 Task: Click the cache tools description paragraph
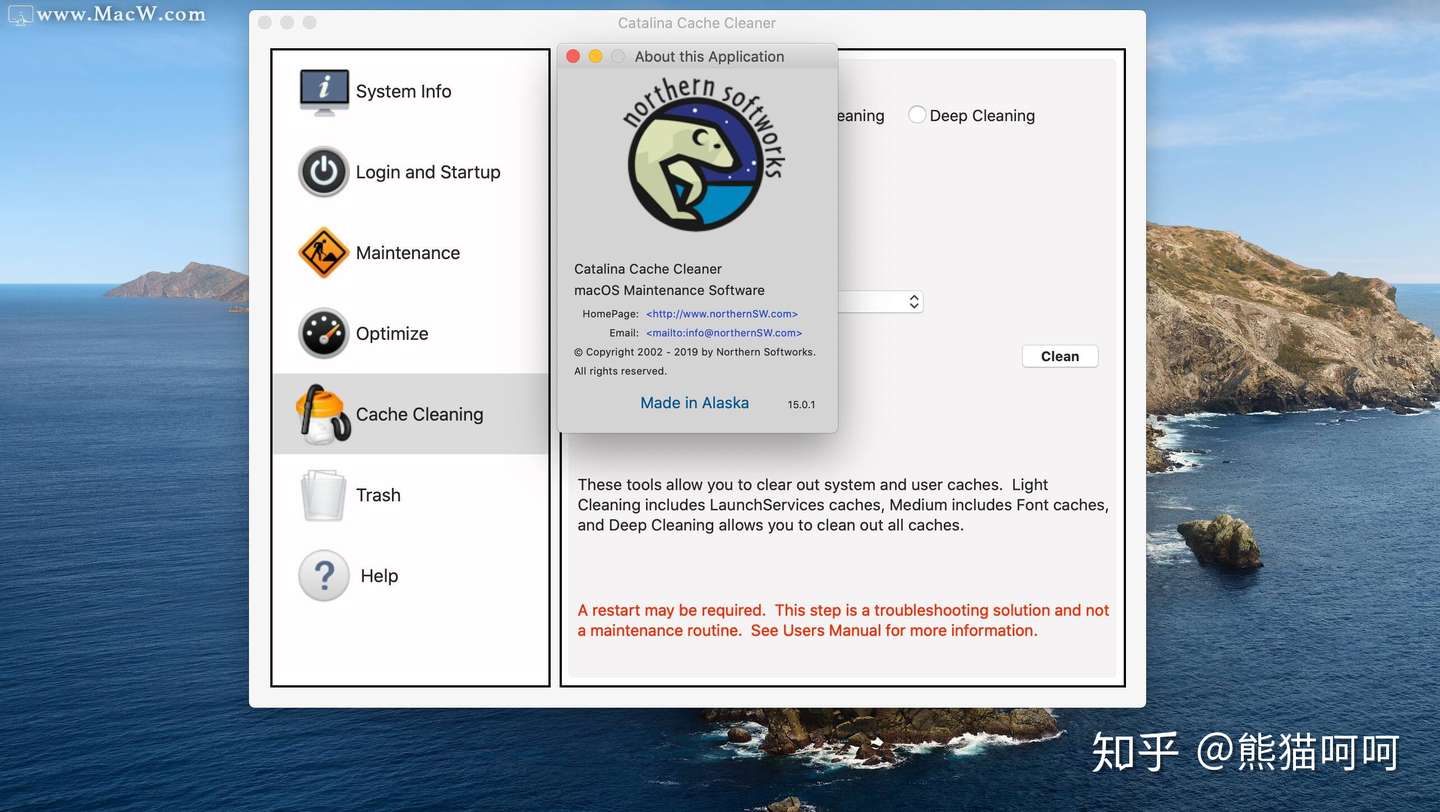pyautogui.click(x=843, y=505)
